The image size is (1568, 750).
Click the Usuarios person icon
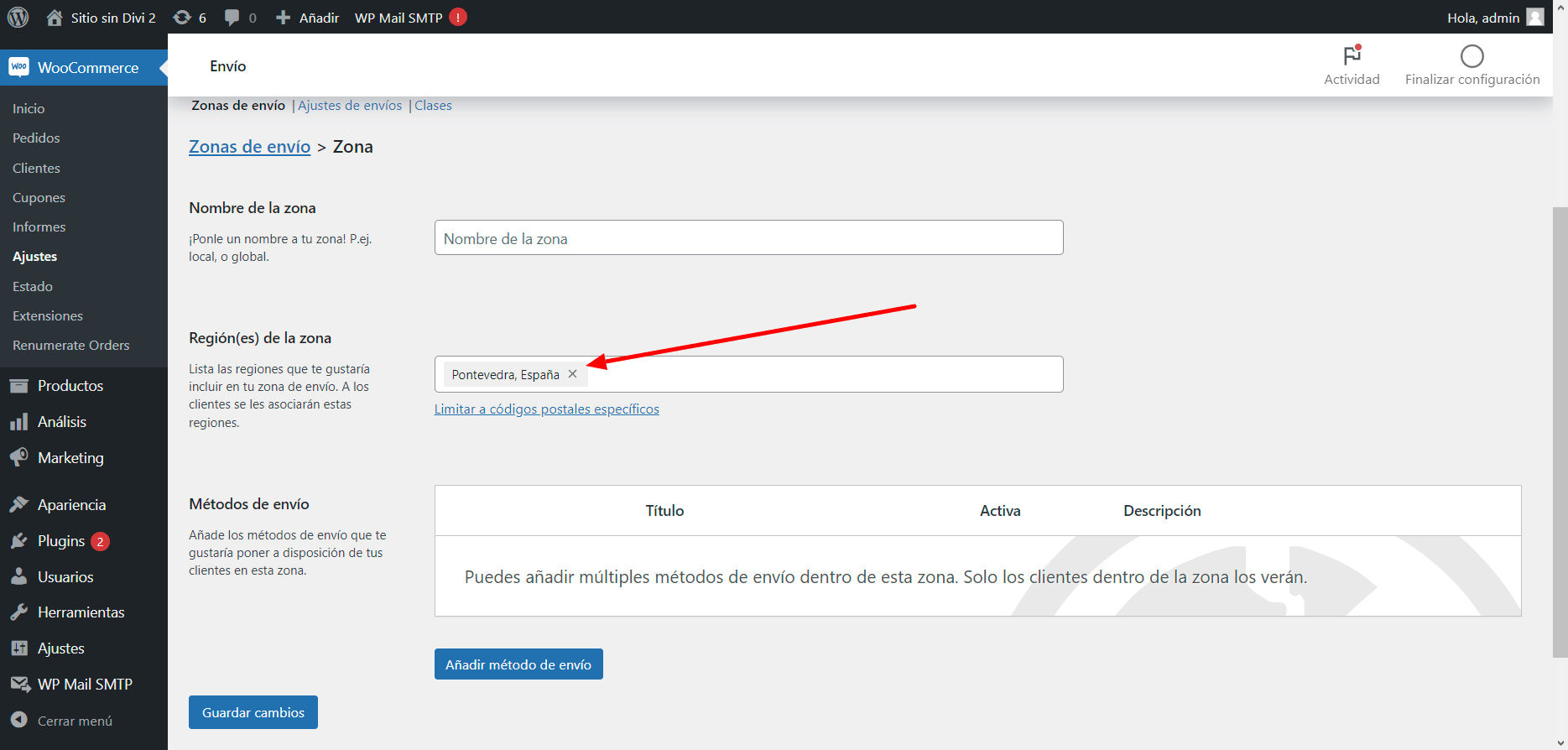coord(18,576)
